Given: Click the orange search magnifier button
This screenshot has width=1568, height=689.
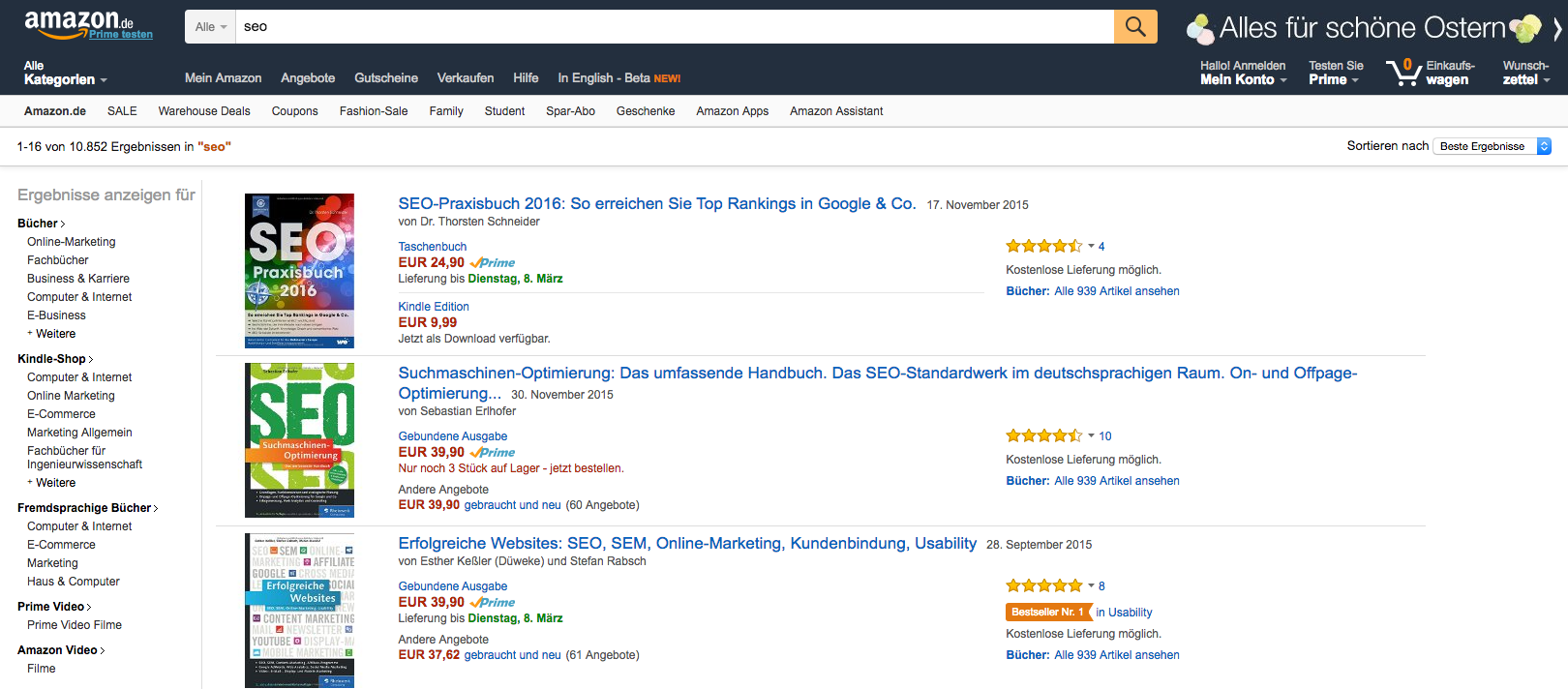Looking at the screenshot, I should (1135, 26).
